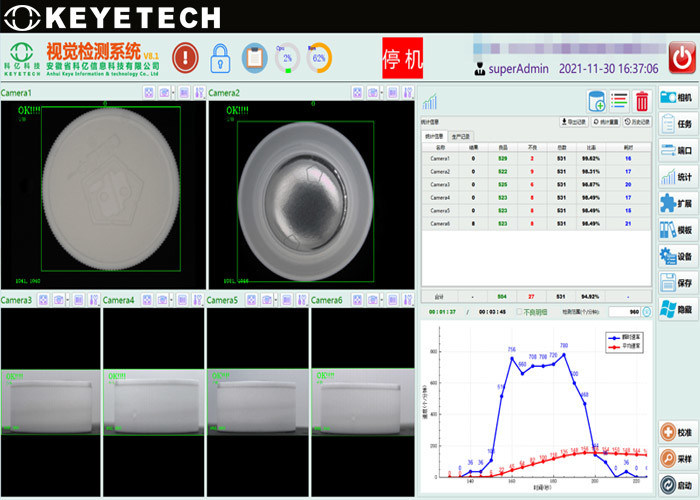
Task: Click the red power button
Action: 682,56
